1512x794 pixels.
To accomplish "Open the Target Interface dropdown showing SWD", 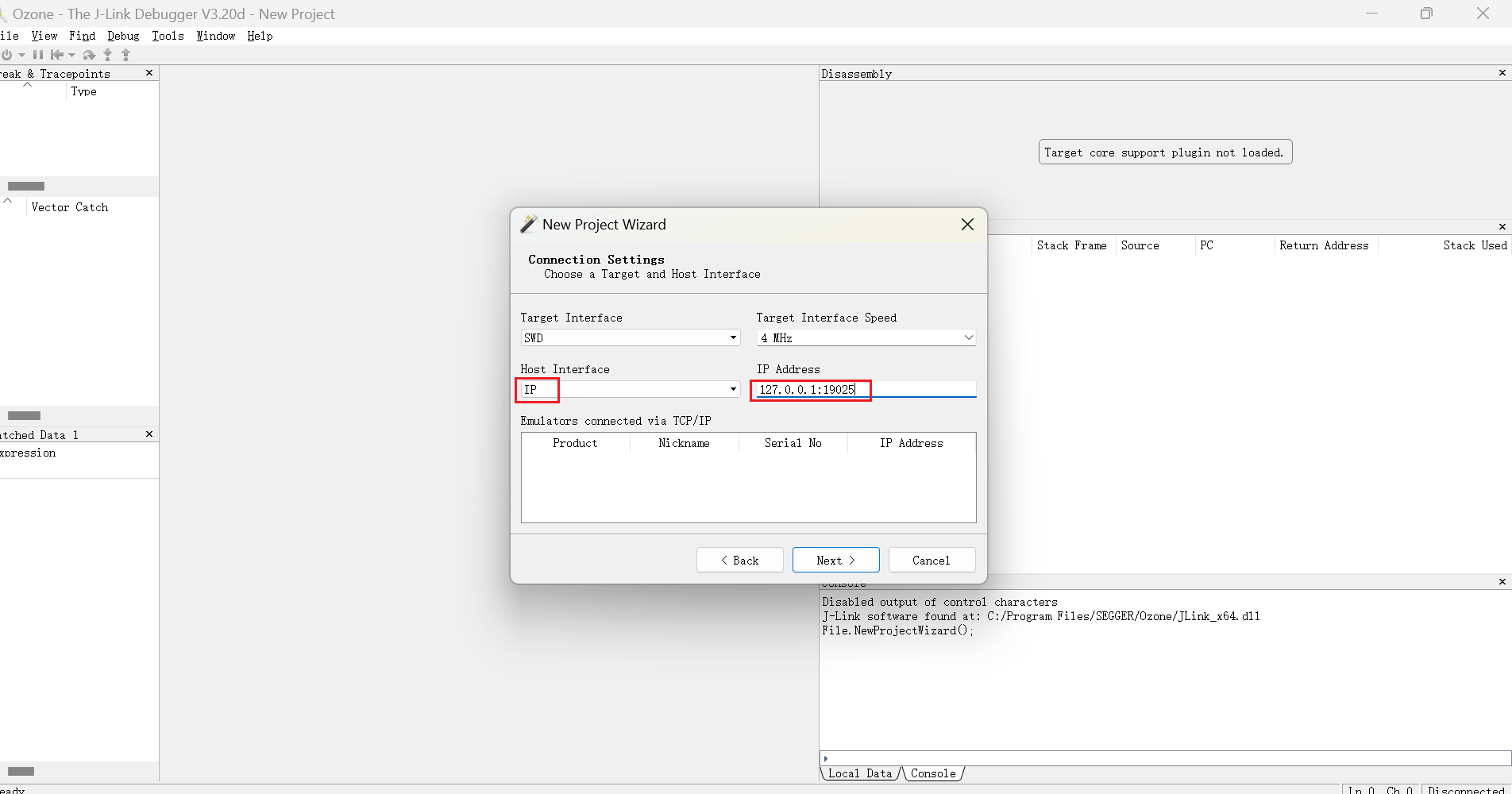I will (x=630, y=338).
